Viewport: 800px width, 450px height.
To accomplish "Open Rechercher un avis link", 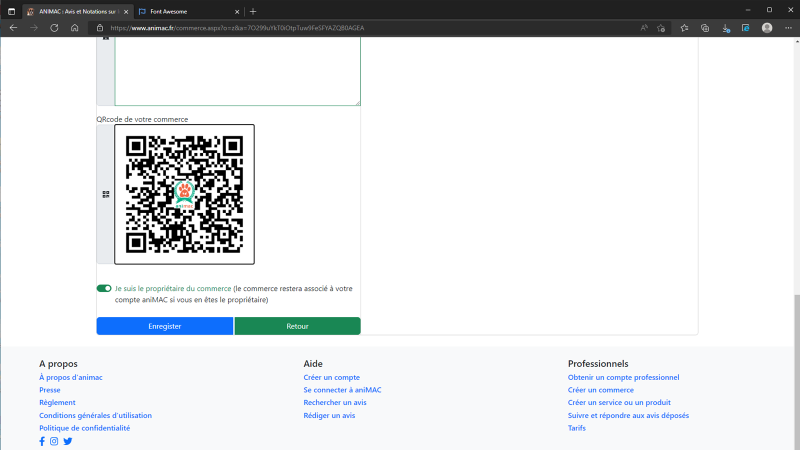I will 335,403.
